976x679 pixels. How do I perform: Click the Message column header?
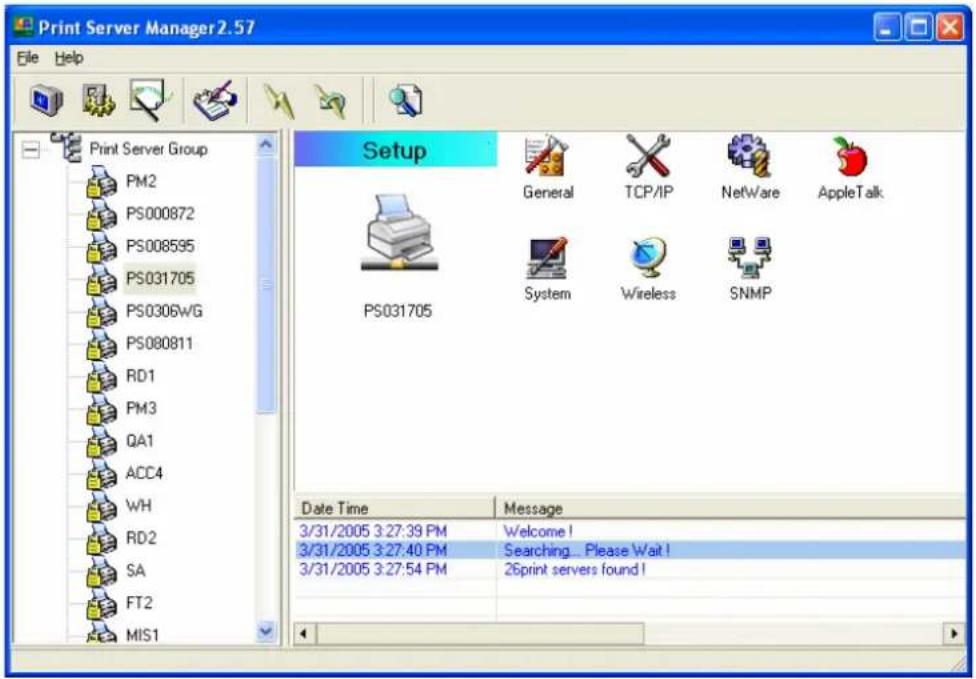pos(731,508)
